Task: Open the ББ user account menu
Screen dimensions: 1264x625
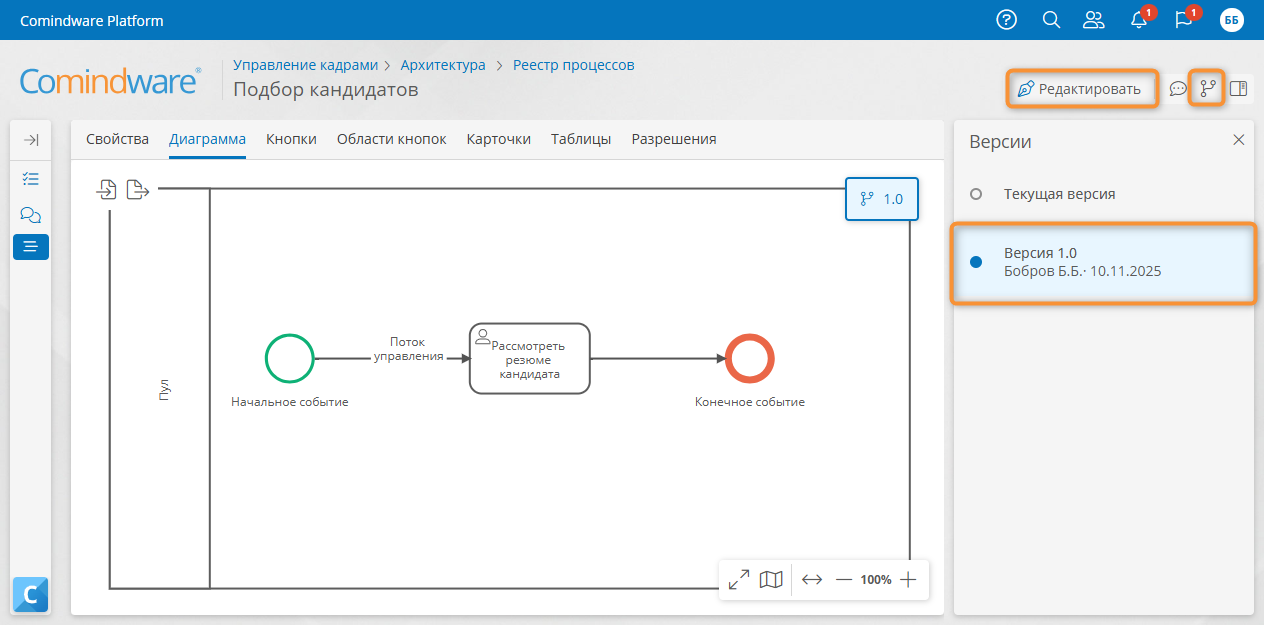Action: pos(1232,20)
